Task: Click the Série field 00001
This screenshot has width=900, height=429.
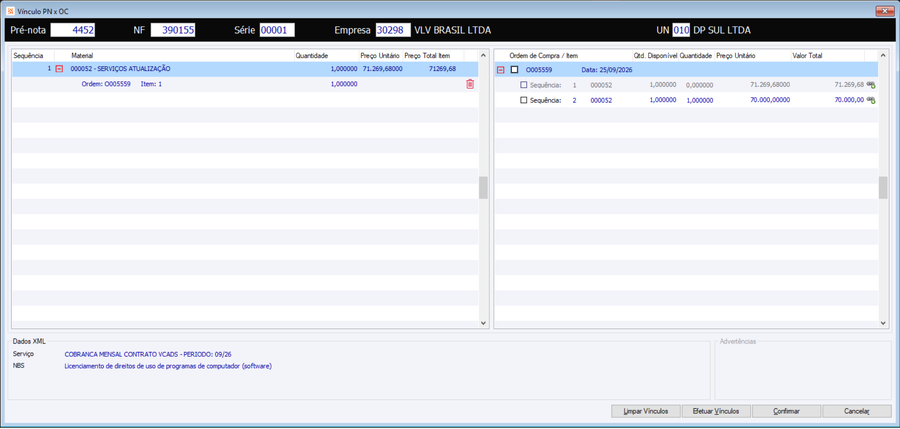Action: pos(277,30)
